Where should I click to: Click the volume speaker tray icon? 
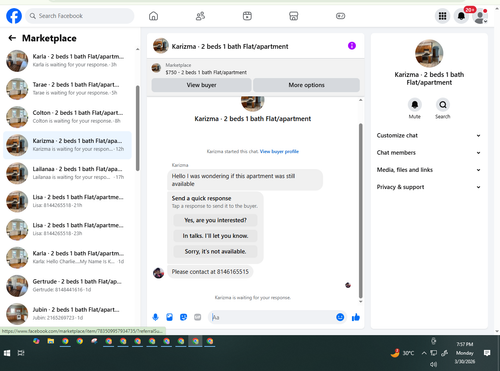434,364
